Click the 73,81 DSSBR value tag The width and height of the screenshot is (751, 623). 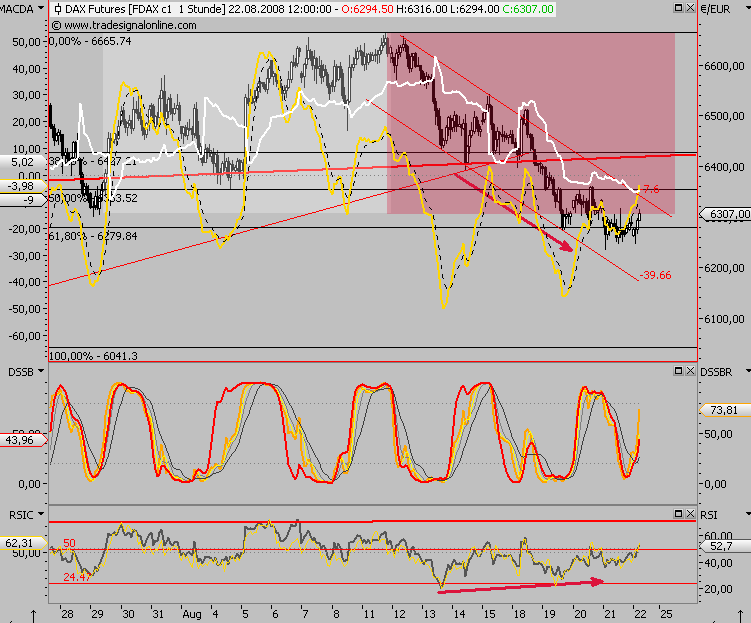tap(725, 410)
